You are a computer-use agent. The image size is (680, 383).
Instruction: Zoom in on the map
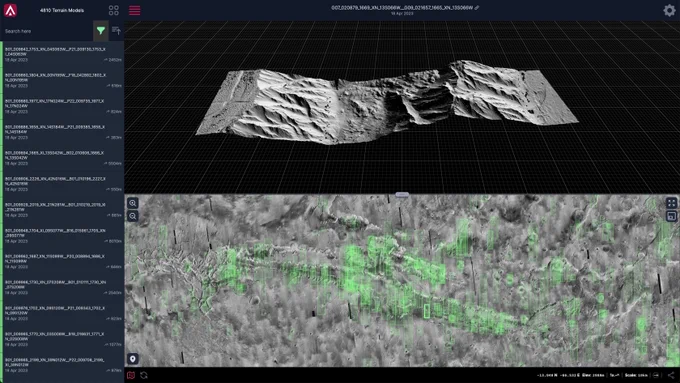coord(133,203)
